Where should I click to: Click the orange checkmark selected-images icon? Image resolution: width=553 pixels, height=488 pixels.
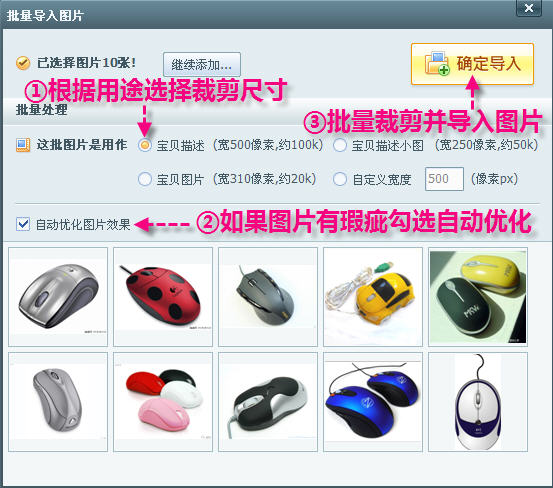pos(23,63)
